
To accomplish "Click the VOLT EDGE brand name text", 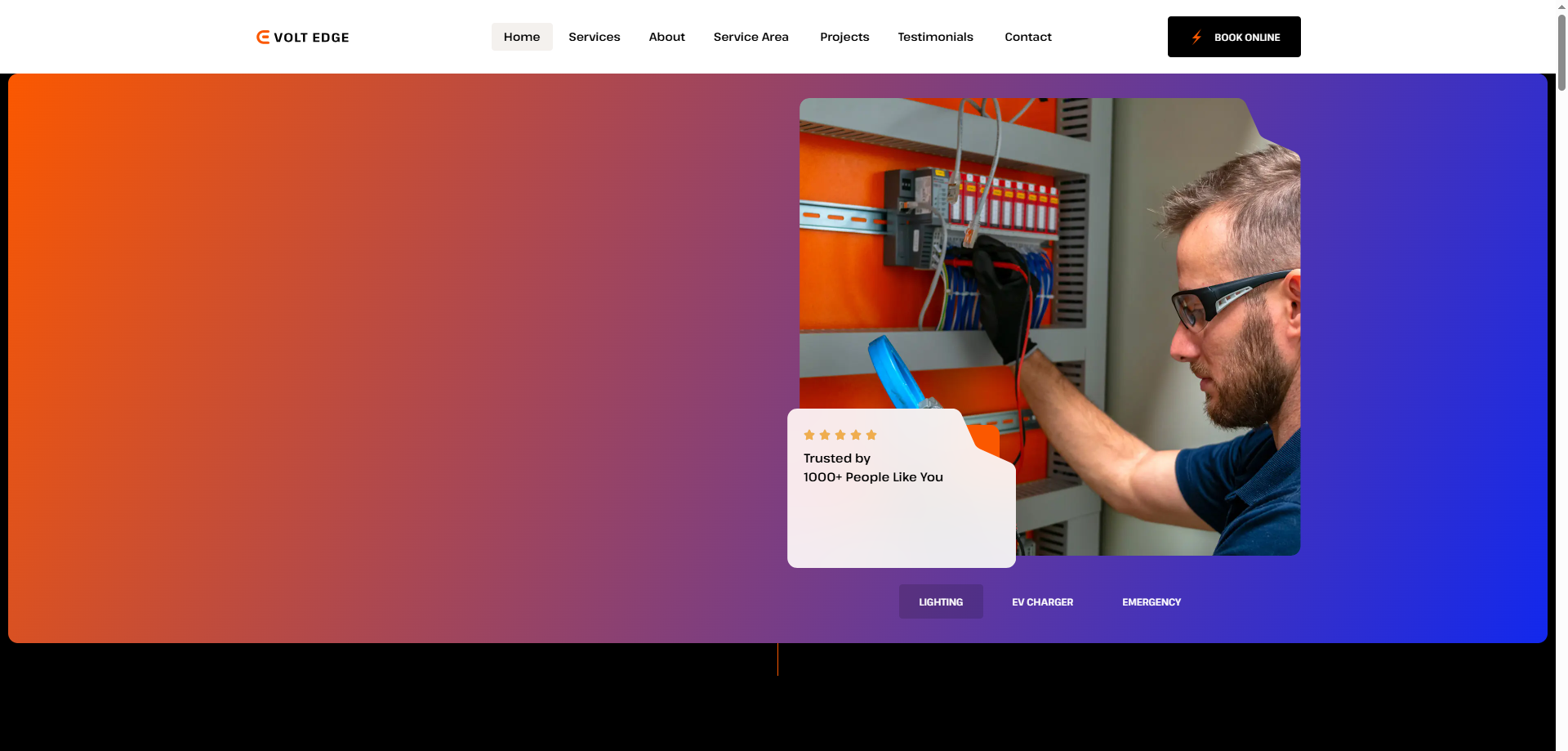I will [x=311, y=38].
